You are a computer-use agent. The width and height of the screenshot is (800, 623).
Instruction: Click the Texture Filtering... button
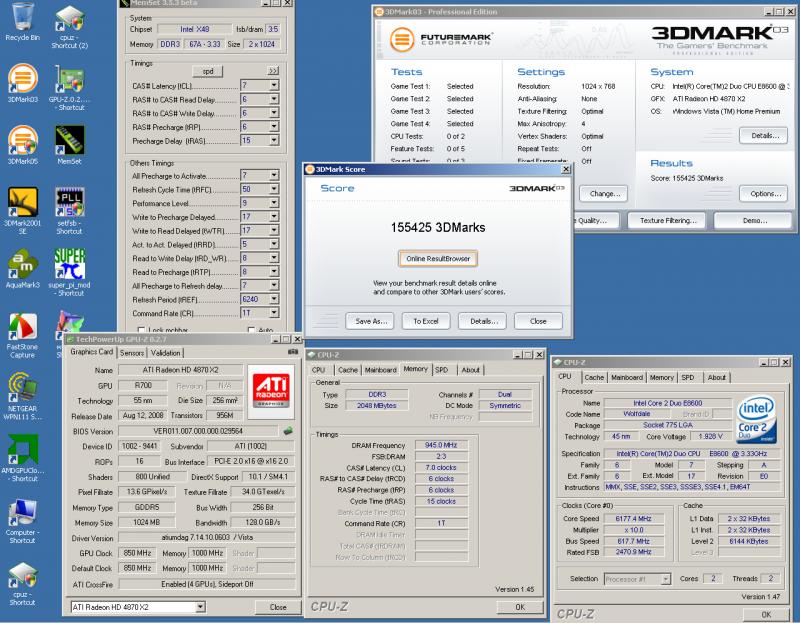666,220
